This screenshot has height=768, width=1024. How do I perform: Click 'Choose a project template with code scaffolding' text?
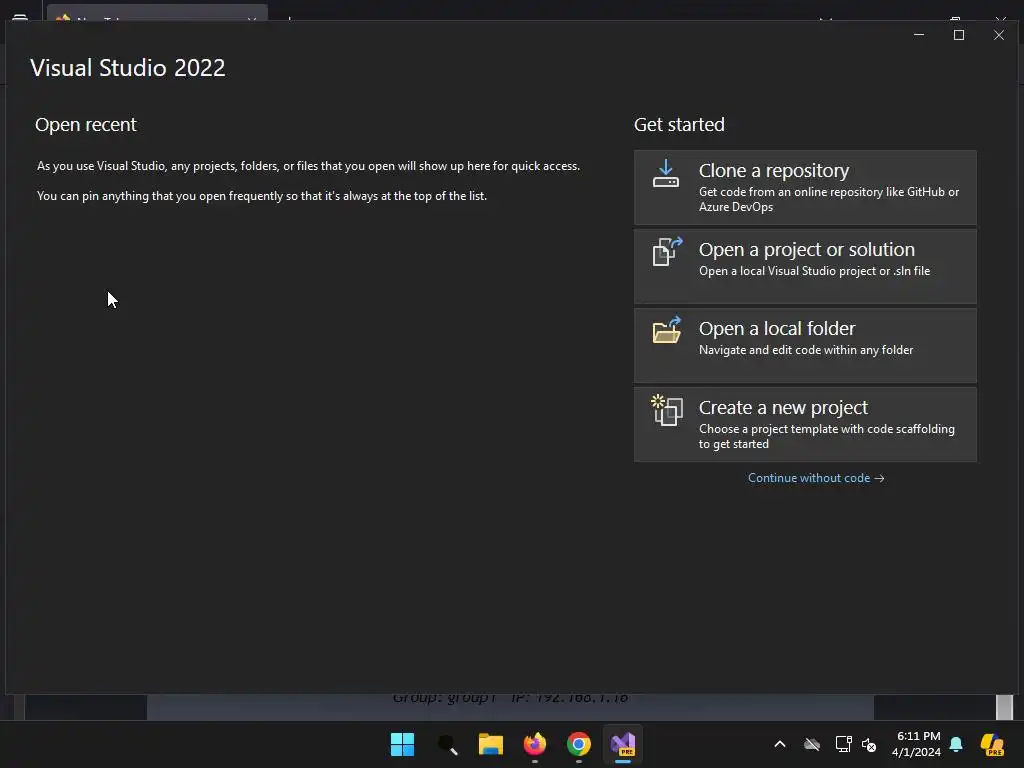827,436
